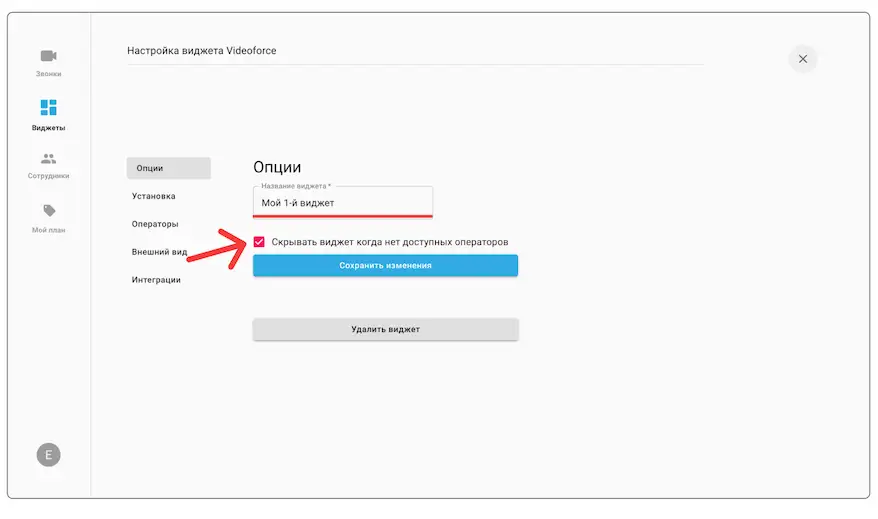Tick the red hide-widget checkbox box
Viewport: 878px width, 519px height.
click(260, 242)
